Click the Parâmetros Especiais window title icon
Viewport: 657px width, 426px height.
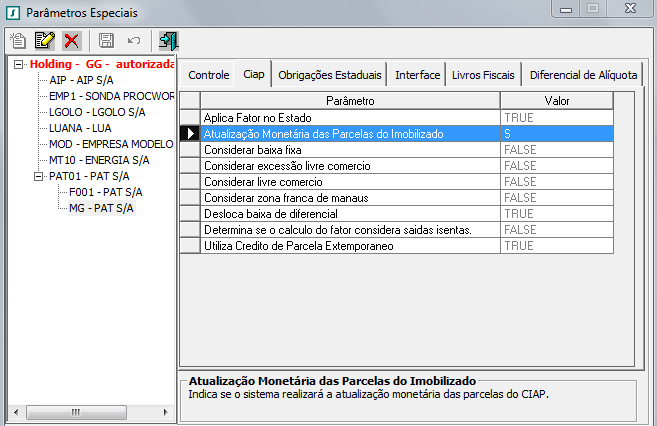(x=13, y=13)
